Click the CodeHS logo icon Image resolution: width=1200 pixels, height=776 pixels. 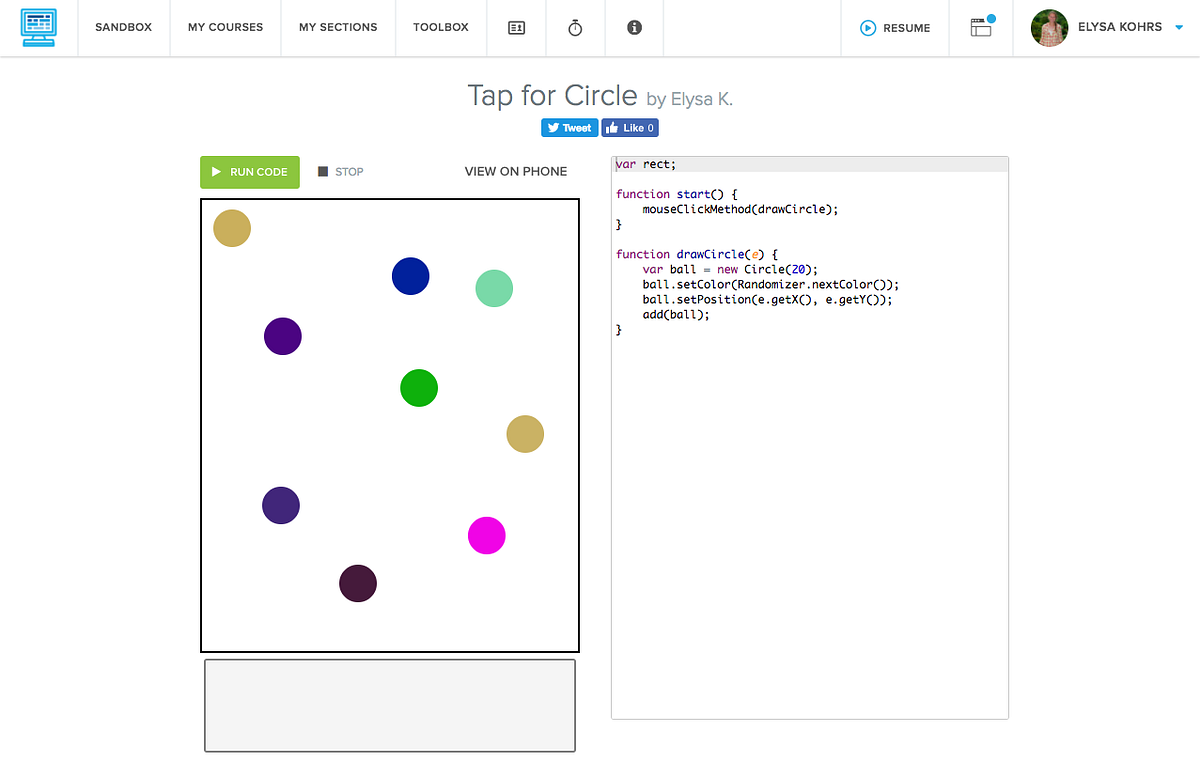[39, 27]
